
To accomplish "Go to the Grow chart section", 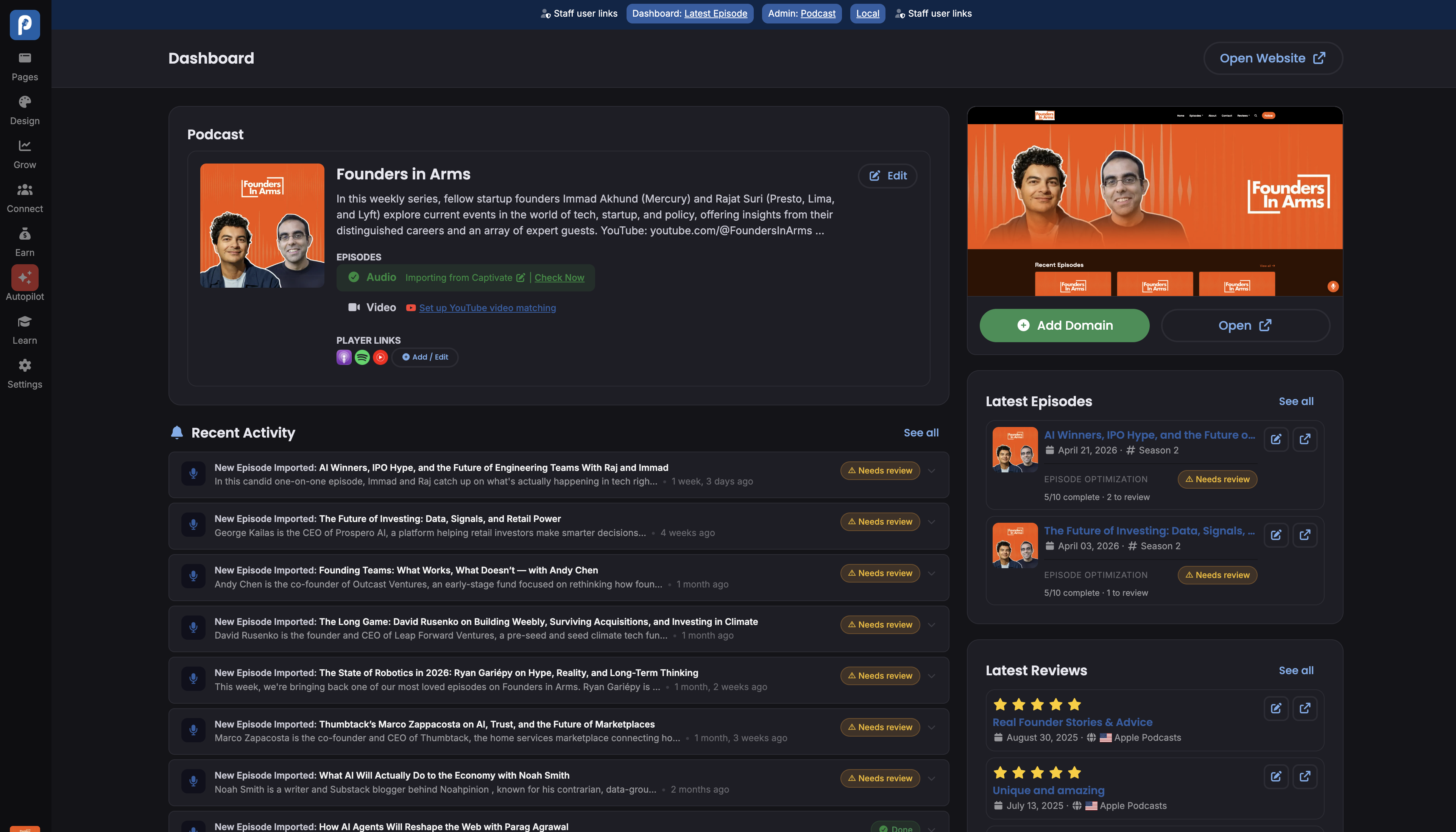I will click(x=25, y=155).
